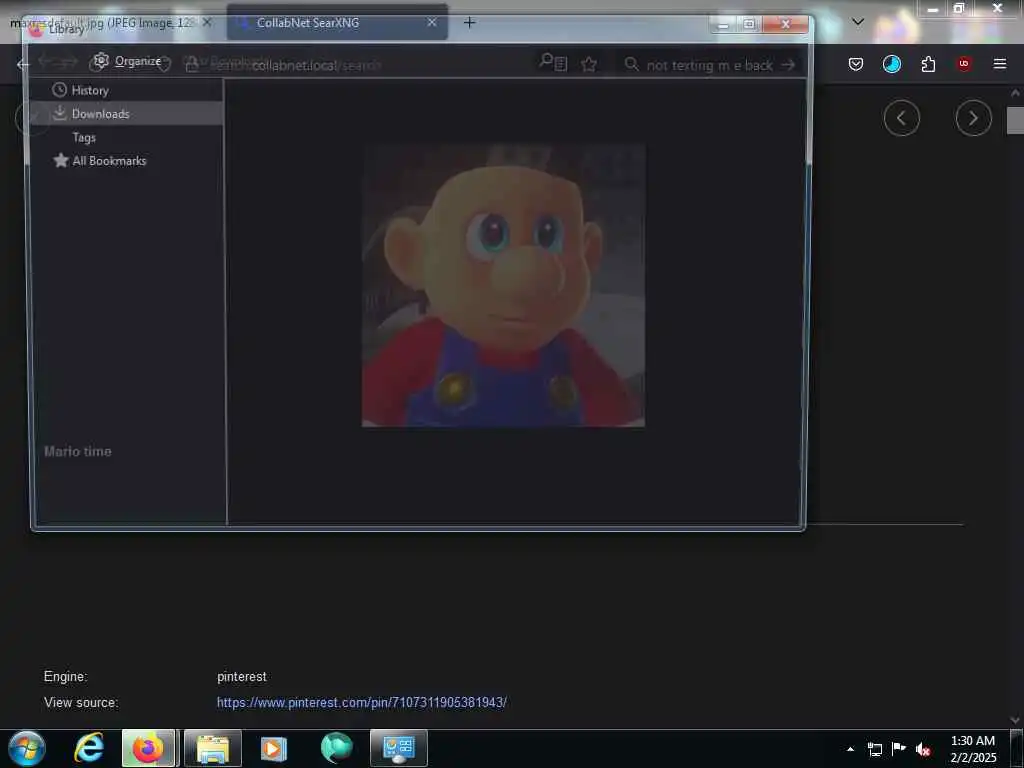This screenshot has height=768, width=1024.
Task: Open the Save to Pocket button
Action: (x=856, y=64)
